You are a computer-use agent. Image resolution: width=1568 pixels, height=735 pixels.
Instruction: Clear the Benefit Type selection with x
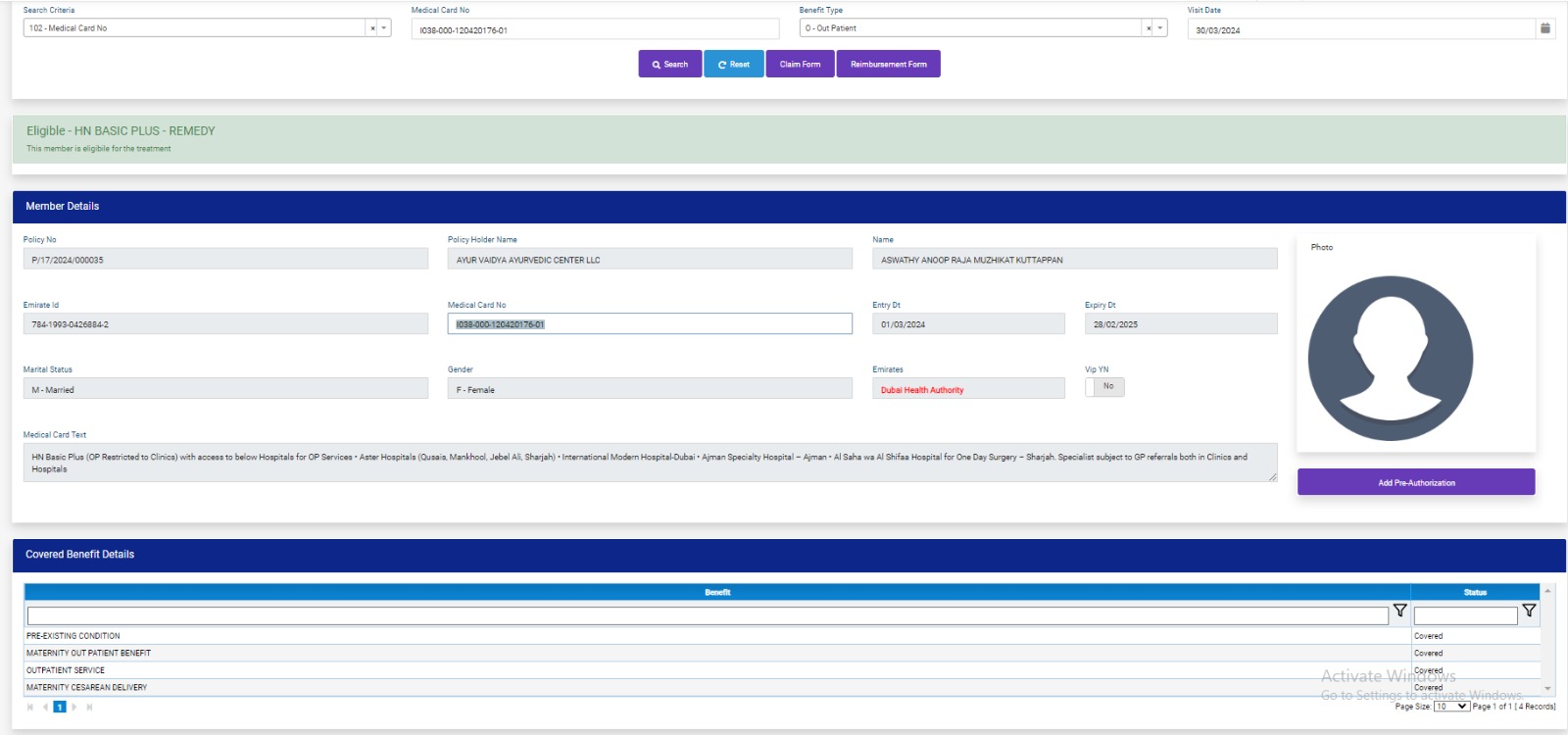pos(1148,28)
